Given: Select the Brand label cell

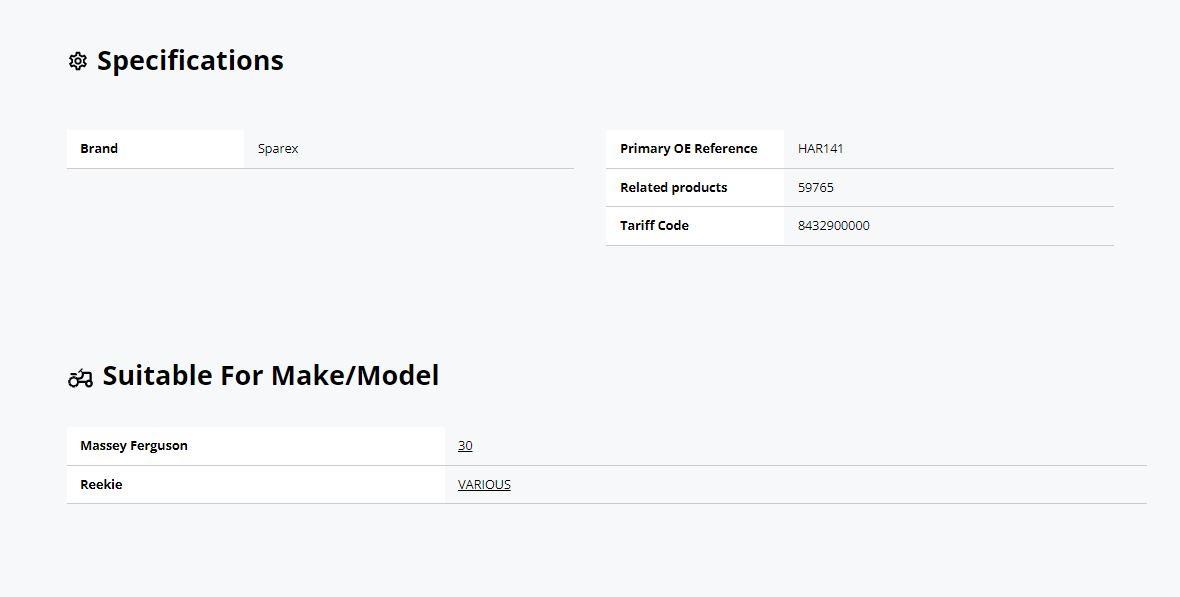Looking at the screenshot, I should 155,149.
